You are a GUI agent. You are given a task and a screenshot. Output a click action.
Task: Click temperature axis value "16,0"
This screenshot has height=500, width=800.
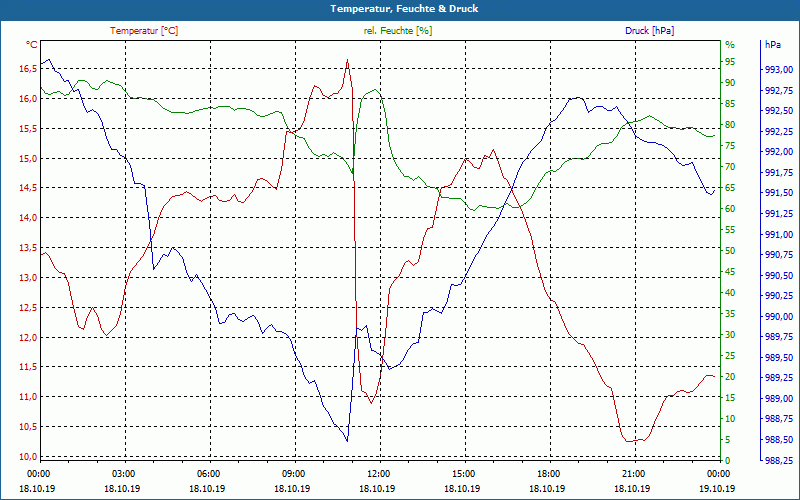coord(29,98)
